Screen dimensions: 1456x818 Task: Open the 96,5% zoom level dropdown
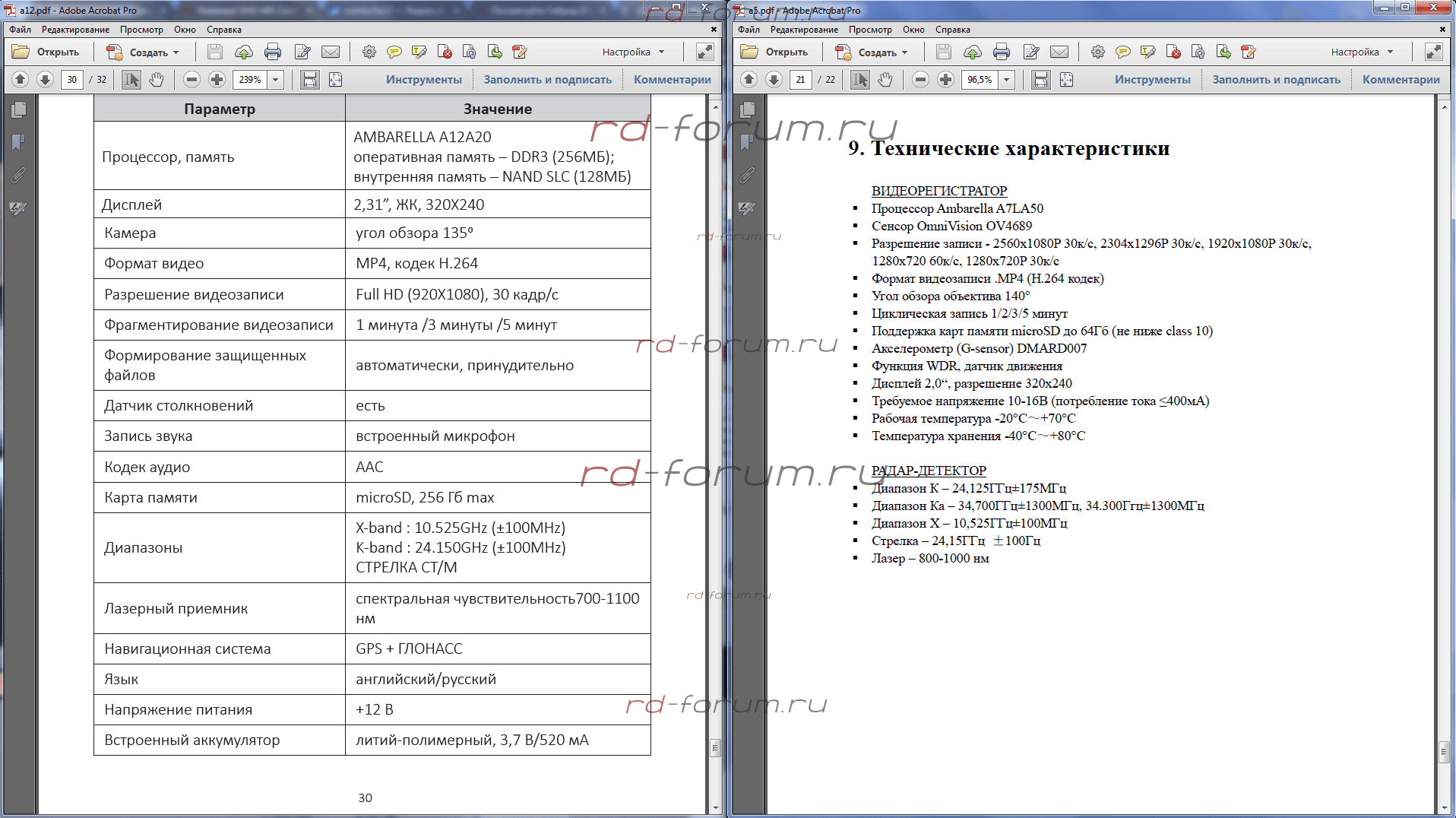coord(1006,80)
